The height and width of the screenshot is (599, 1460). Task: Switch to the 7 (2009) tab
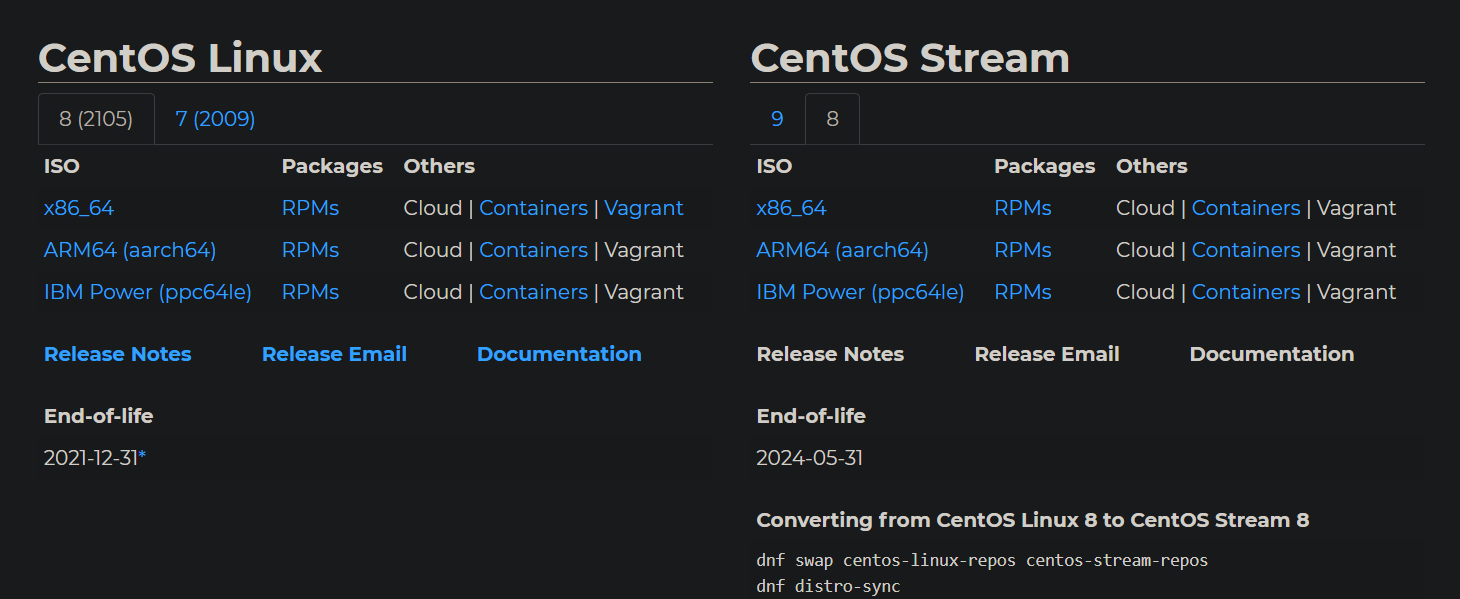(215, 119)
